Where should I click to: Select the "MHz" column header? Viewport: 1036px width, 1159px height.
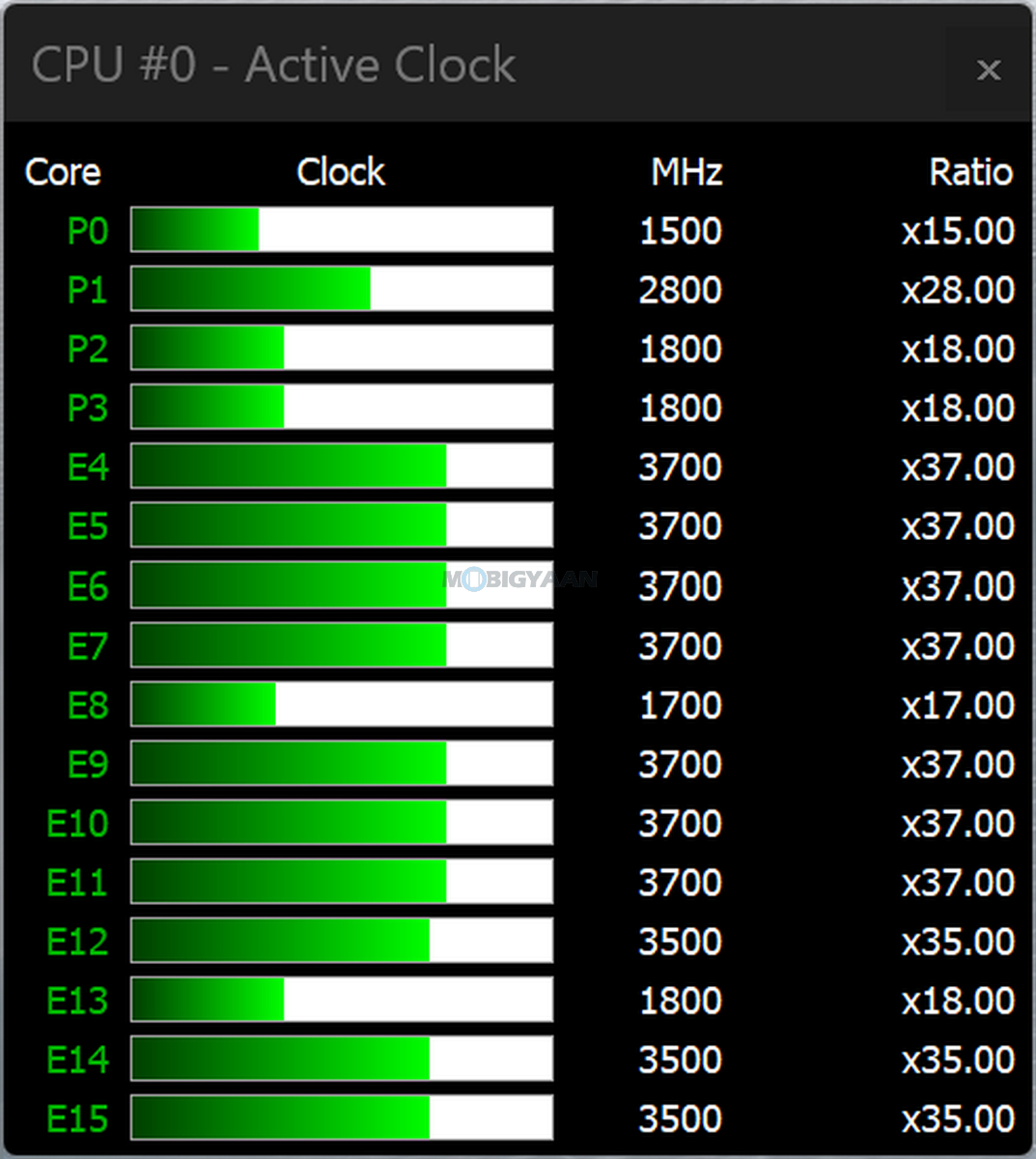pyautogui.click(x=686, y=172)
